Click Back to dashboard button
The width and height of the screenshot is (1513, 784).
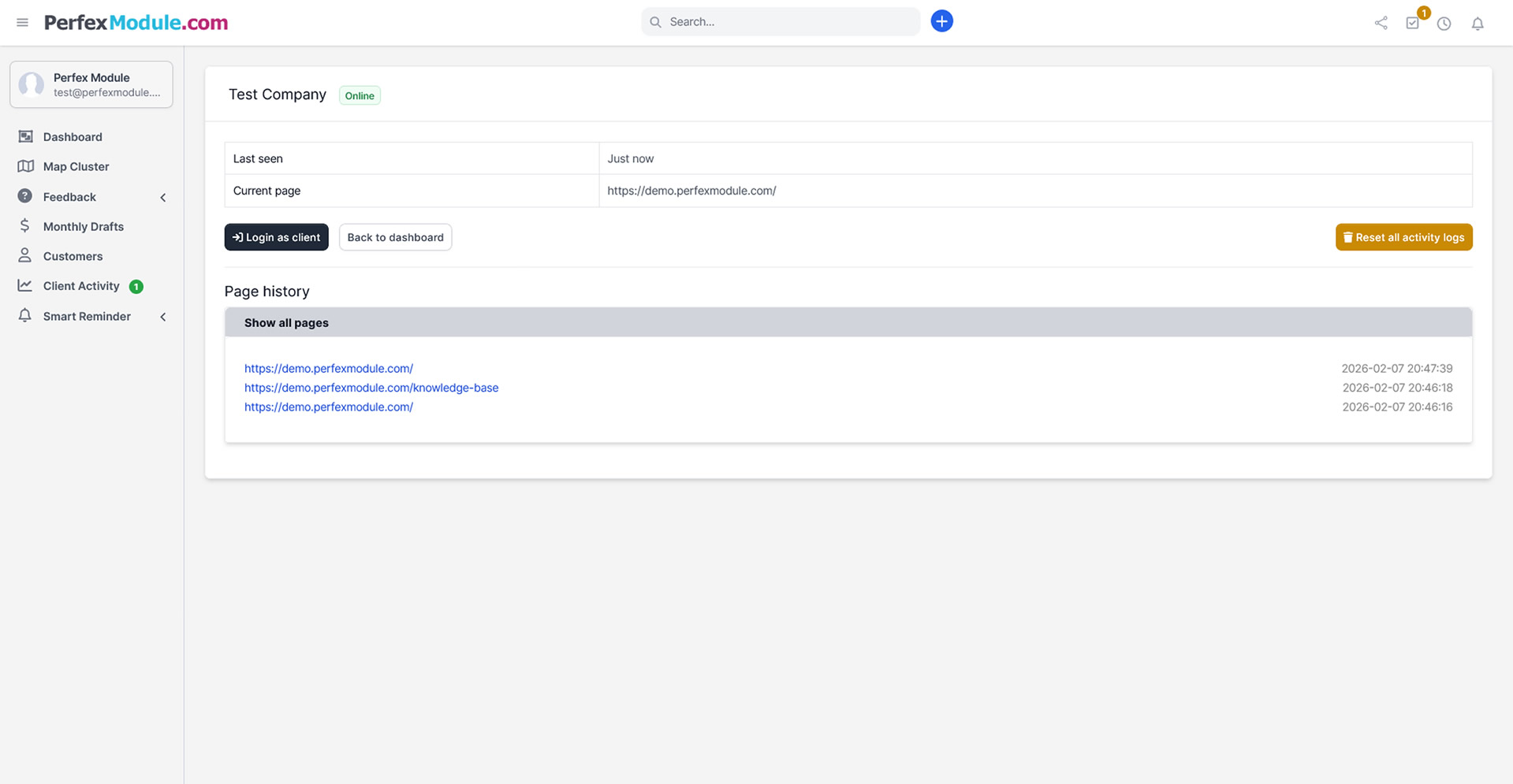pos(395,237)
